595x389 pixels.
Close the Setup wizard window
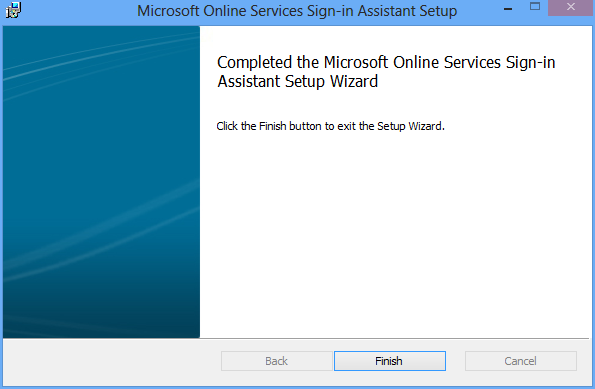pyautogui.click(x=570, y=8)
